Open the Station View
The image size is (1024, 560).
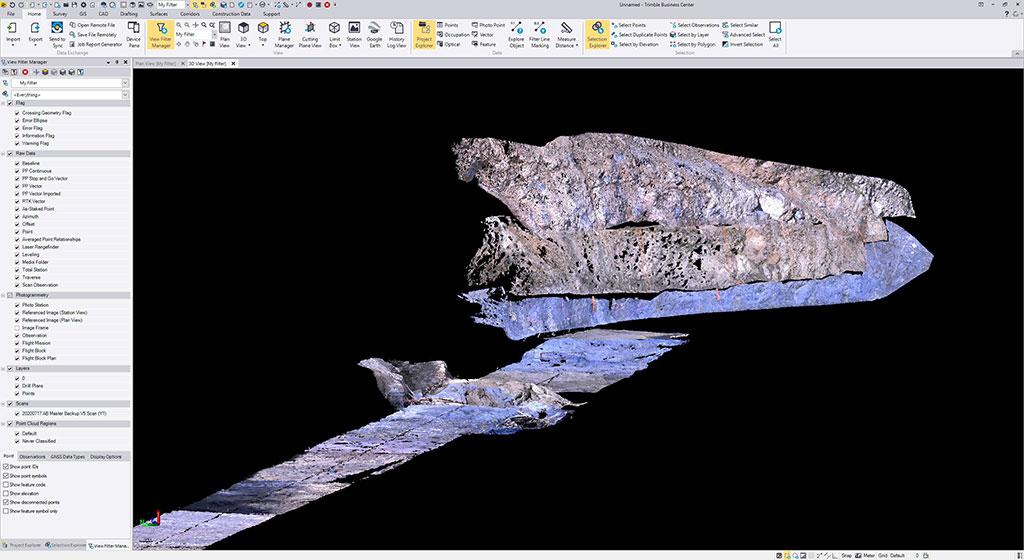point(354,34)
